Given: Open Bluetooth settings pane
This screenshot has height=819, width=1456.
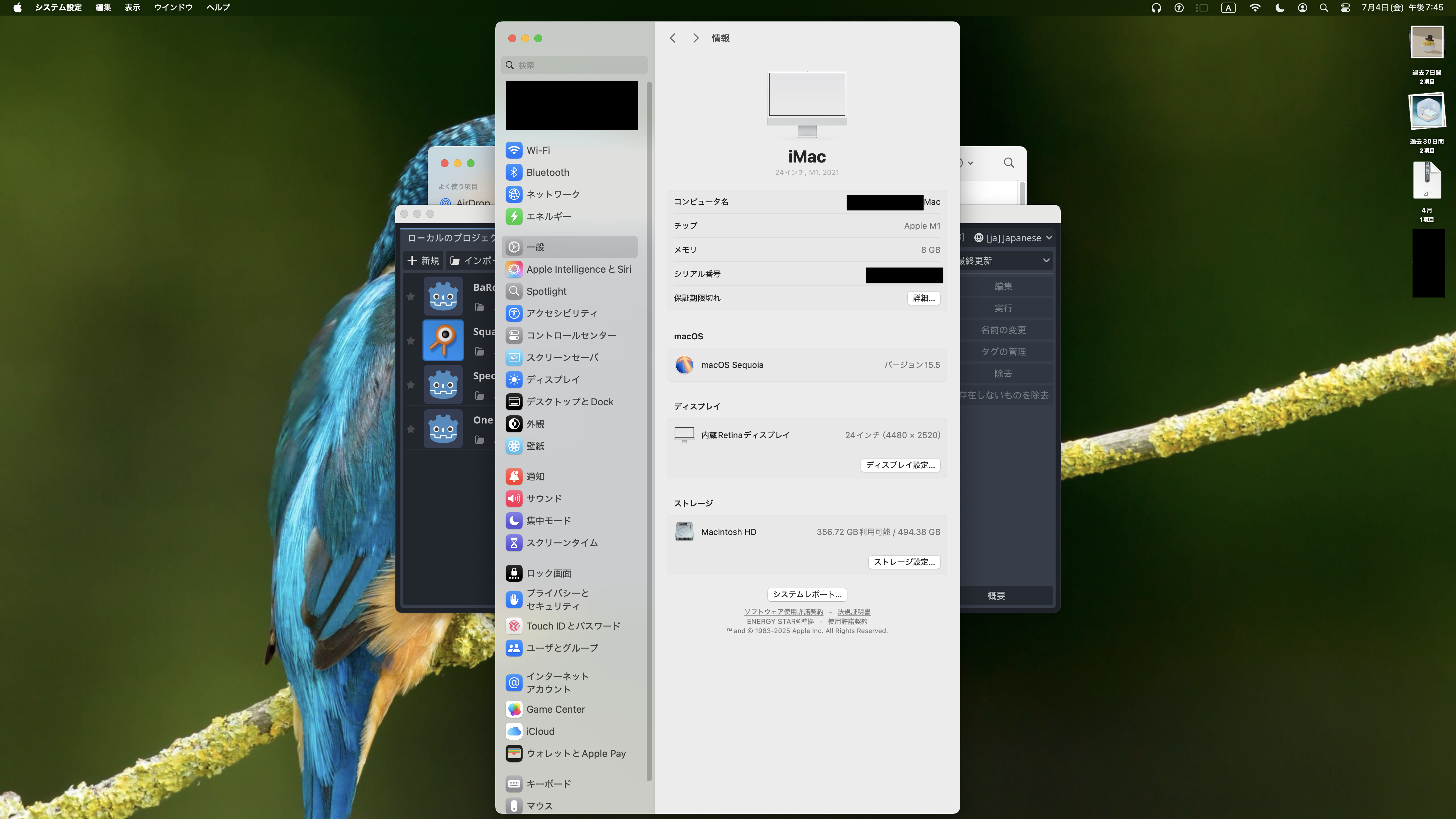Looking at the screenshot, I should pos(570,172).
